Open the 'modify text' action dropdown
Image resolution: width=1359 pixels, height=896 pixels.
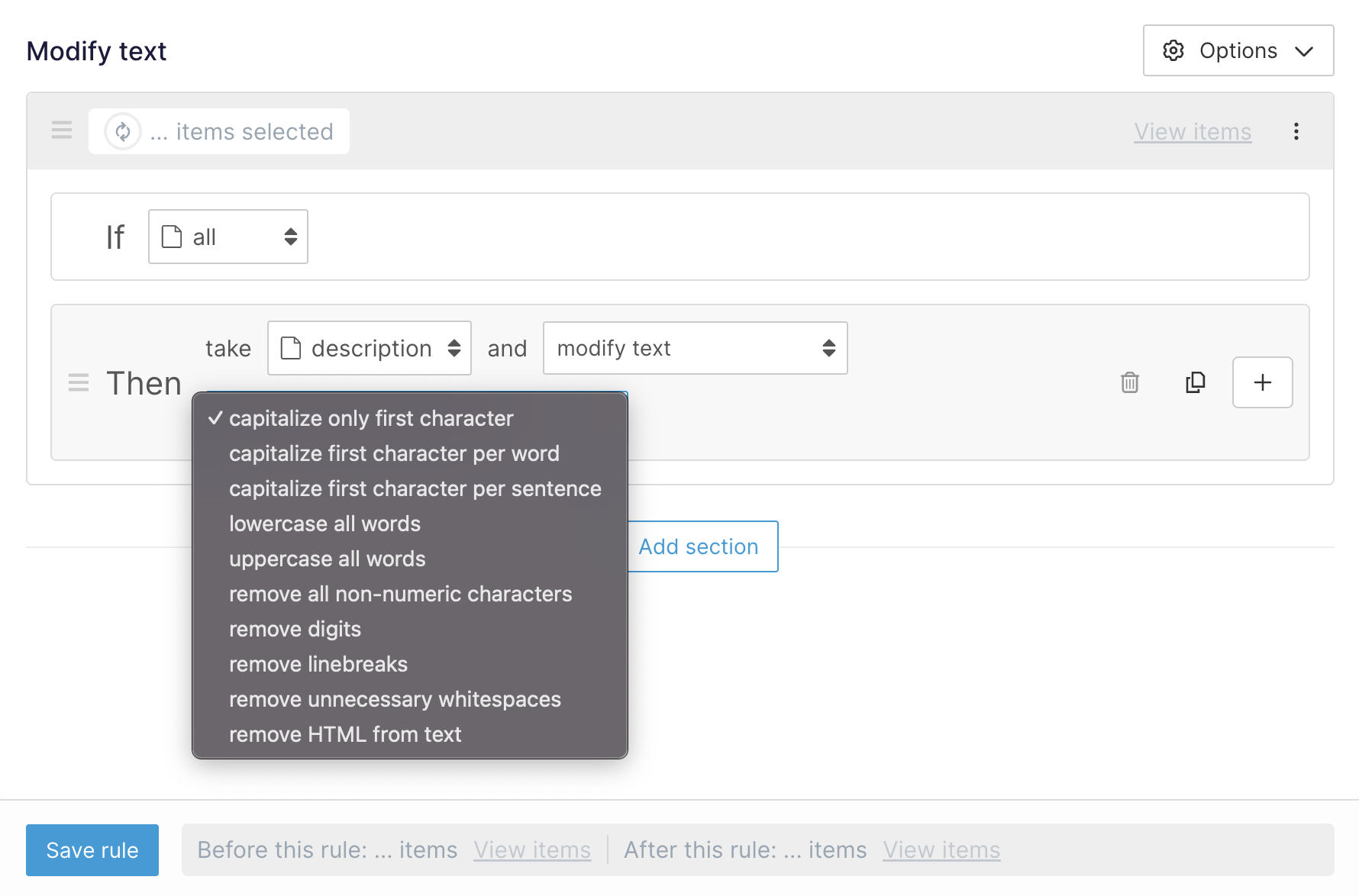tap(695, 348)
